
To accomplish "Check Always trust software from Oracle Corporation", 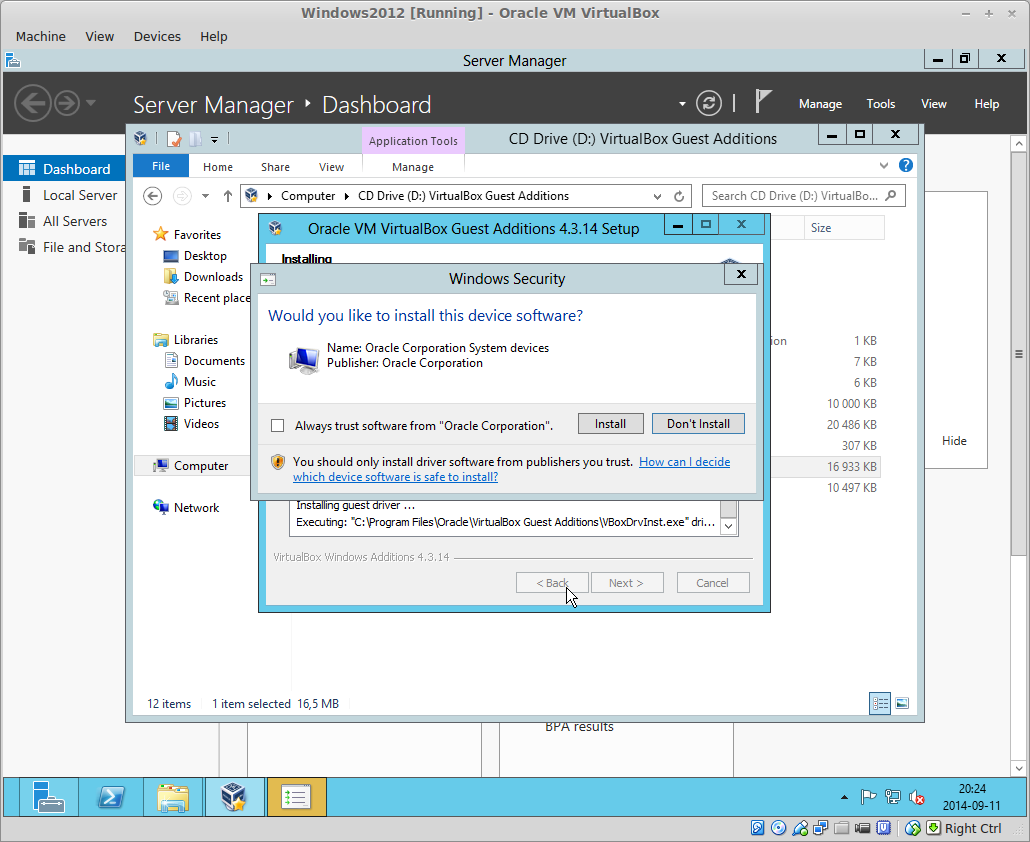I will pyautogui.click(x=278, y=426).
